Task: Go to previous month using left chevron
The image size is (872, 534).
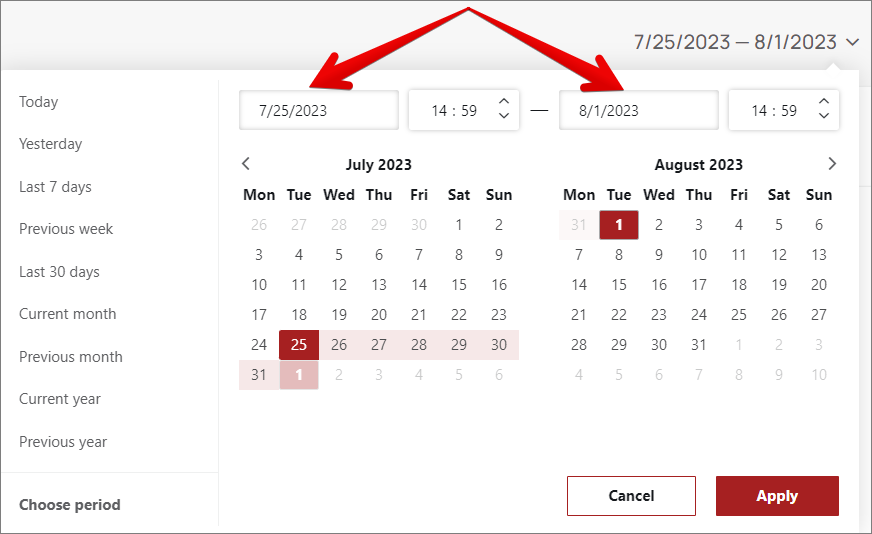Action: tap(246, 164)
